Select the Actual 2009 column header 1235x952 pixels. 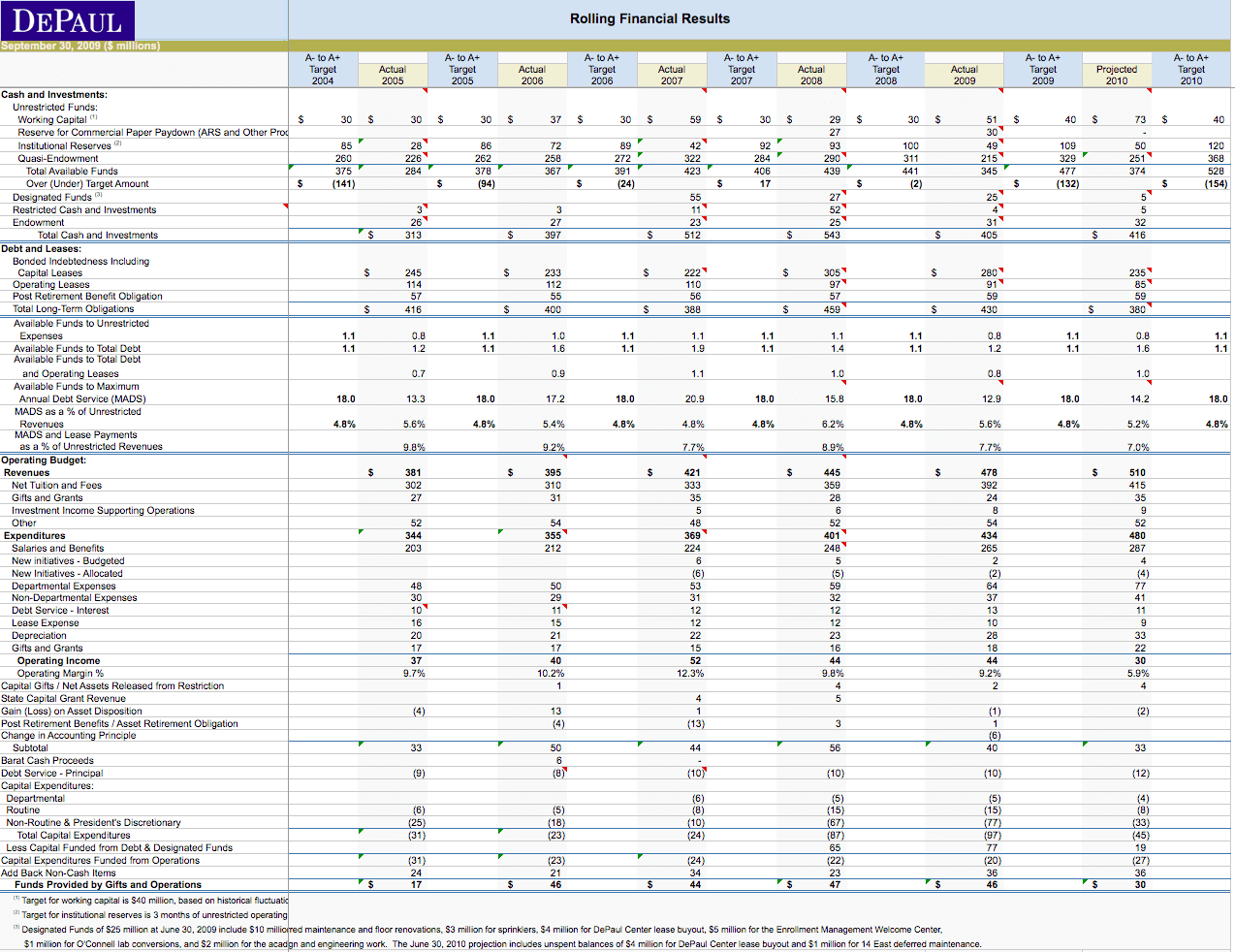coord(964,75)
